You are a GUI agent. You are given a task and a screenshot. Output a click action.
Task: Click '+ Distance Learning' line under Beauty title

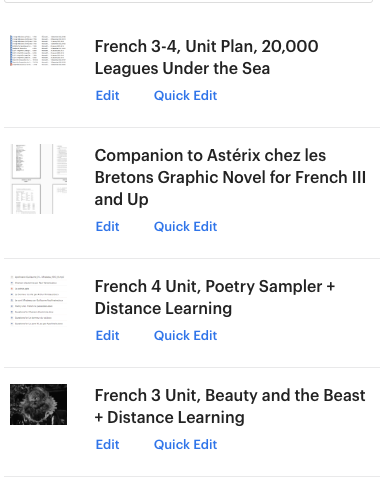pyautogui.click(x=170, y=417)
